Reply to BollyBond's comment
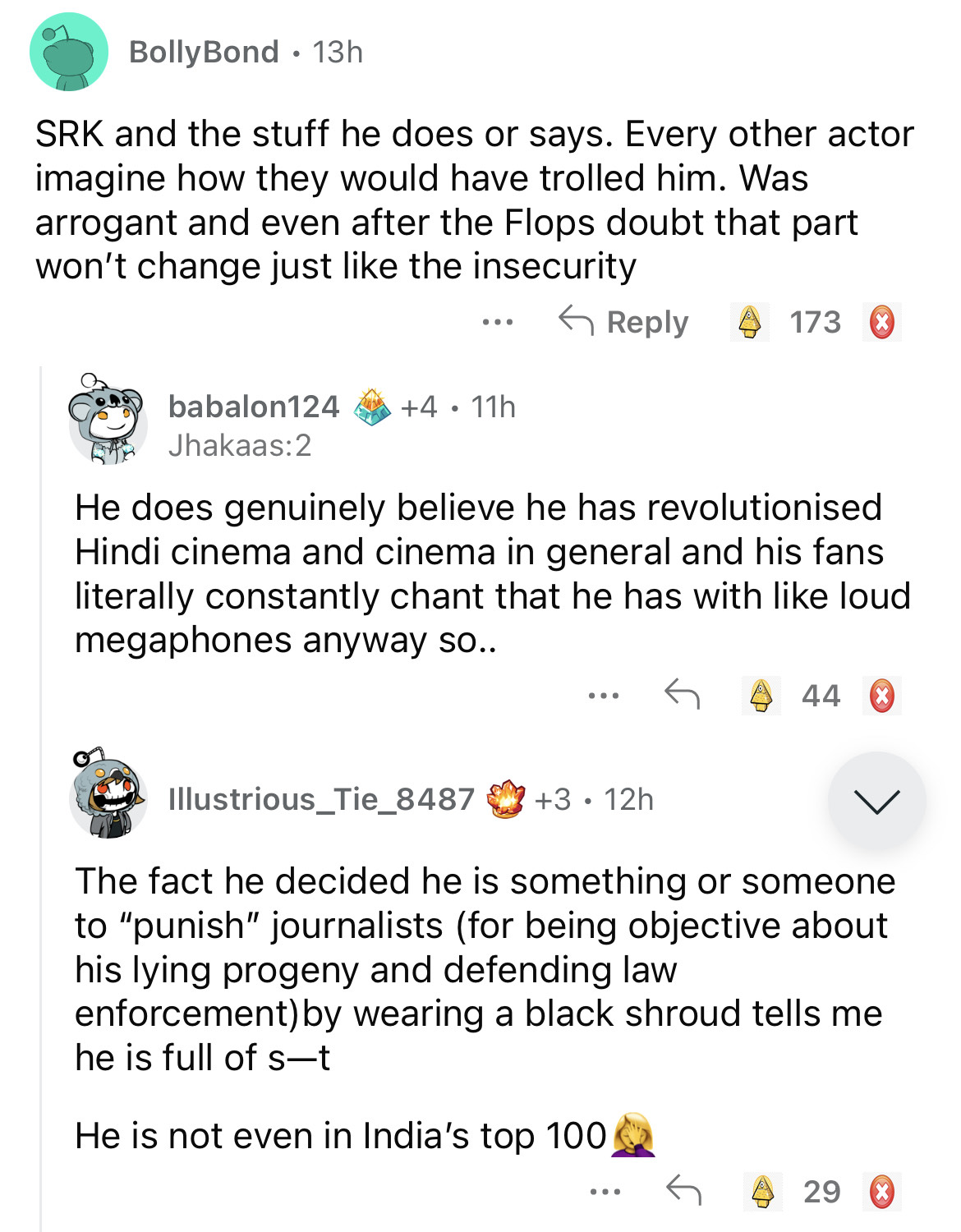This screenshot has height=1232, width=961. click(x=624, y=322)
